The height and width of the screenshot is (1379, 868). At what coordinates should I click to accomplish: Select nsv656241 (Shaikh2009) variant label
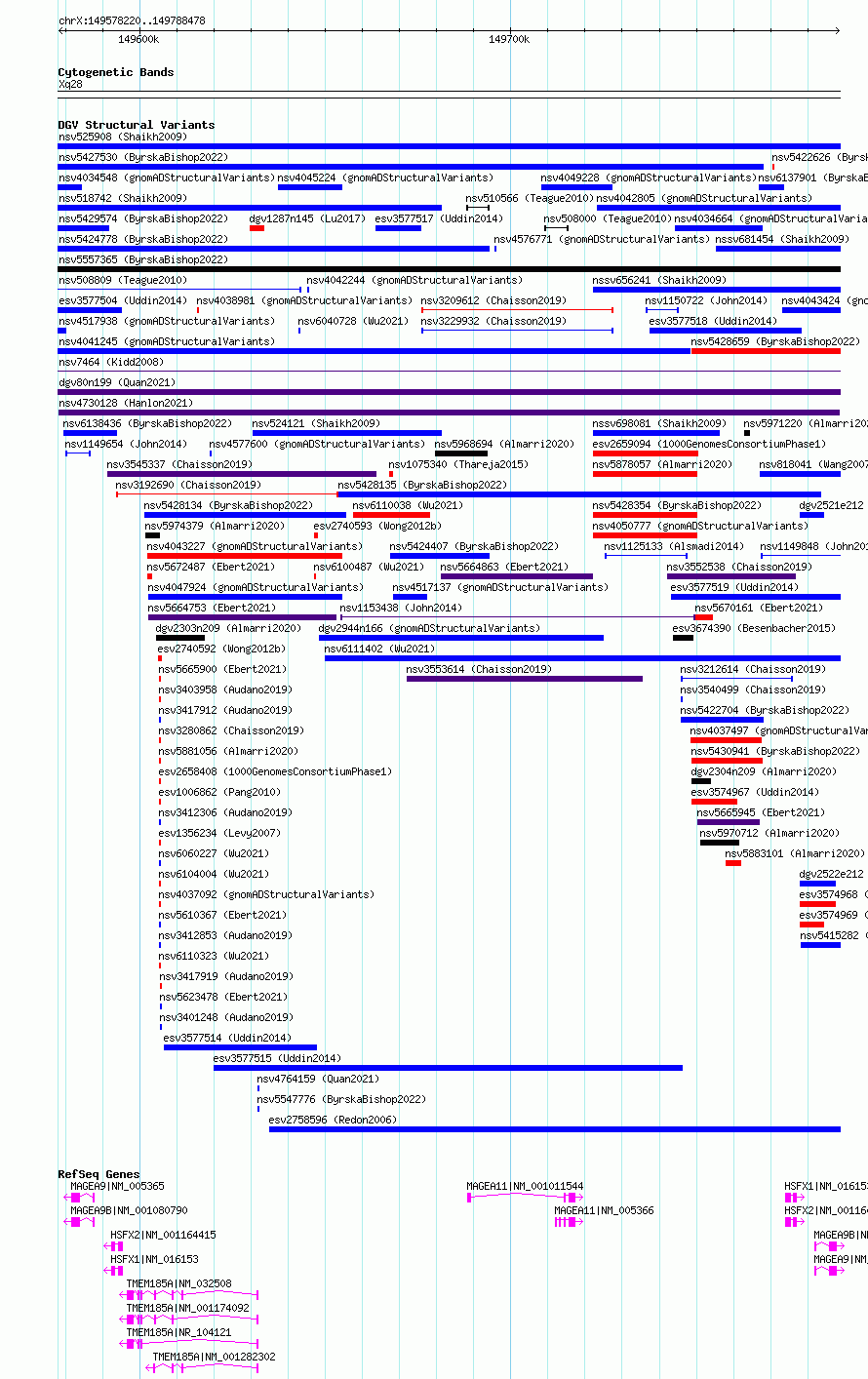(659, 280)
